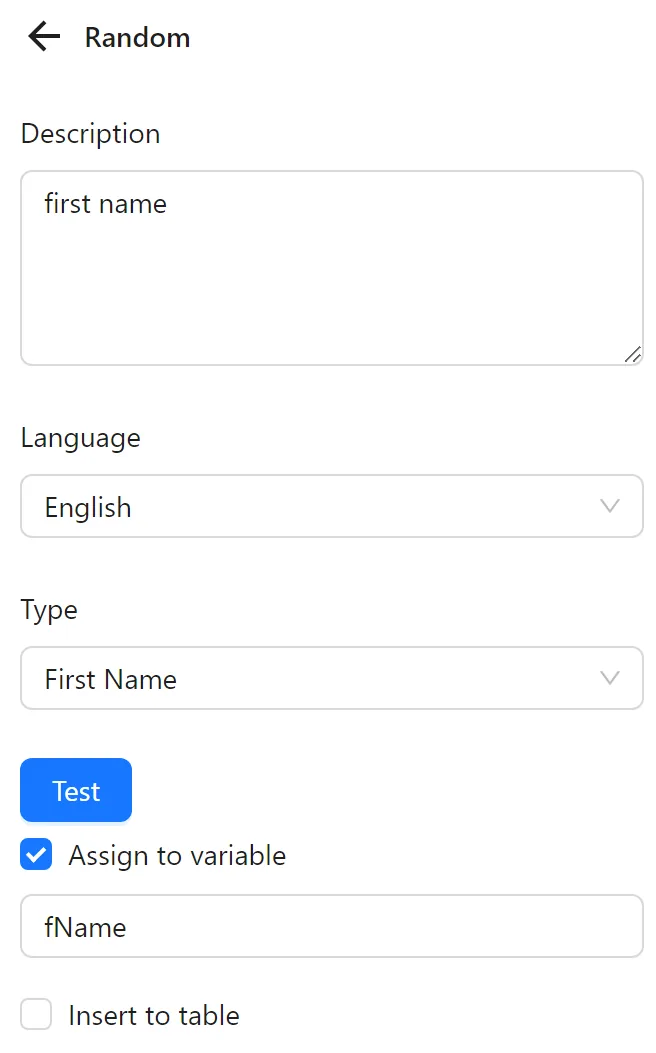Click the Assign to variable text label
Image resolution: width=656 pixels, height=1053 pixels.
[x=176, y=855]
